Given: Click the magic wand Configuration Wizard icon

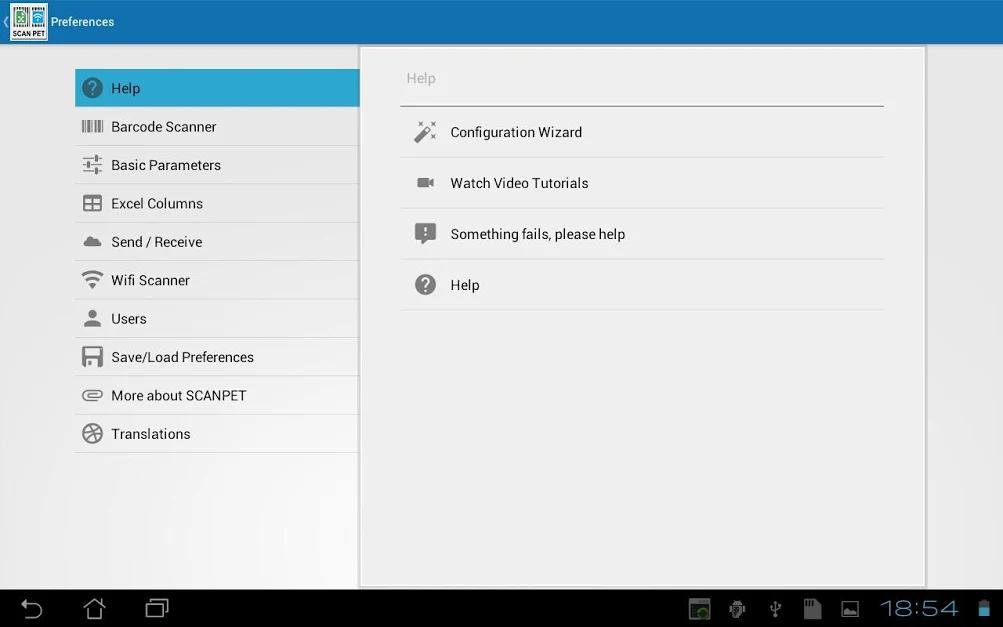Looking at the screenshot, I should point(425,132).
